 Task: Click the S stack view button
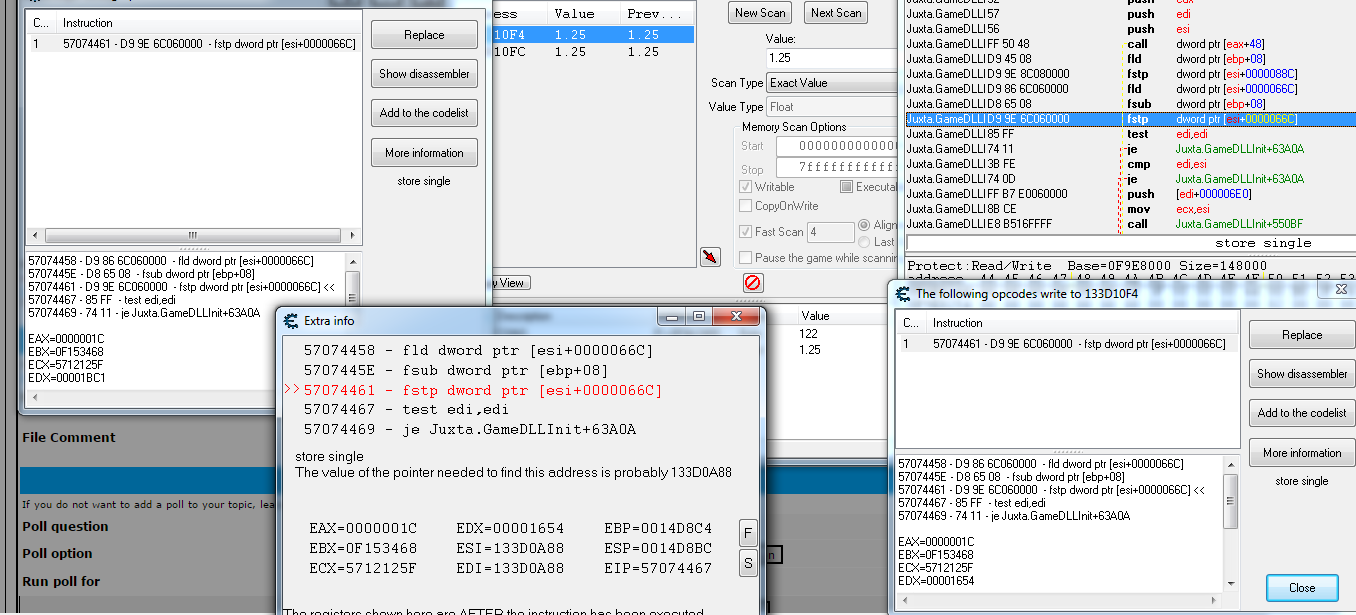748,562
